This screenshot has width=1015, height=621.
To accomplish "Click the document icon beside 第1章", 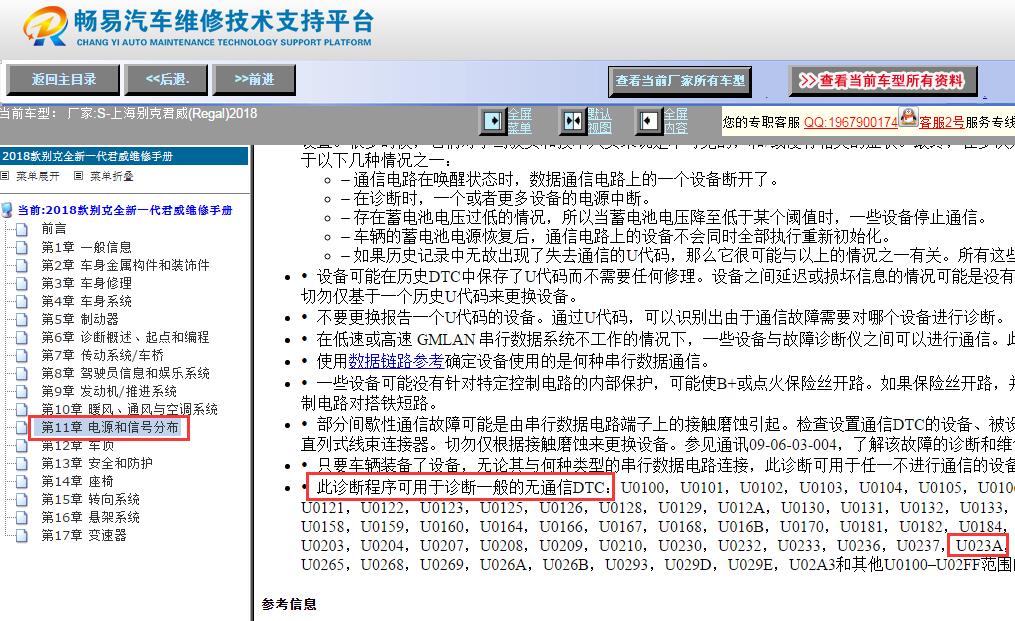I will (x=22, y=247).
